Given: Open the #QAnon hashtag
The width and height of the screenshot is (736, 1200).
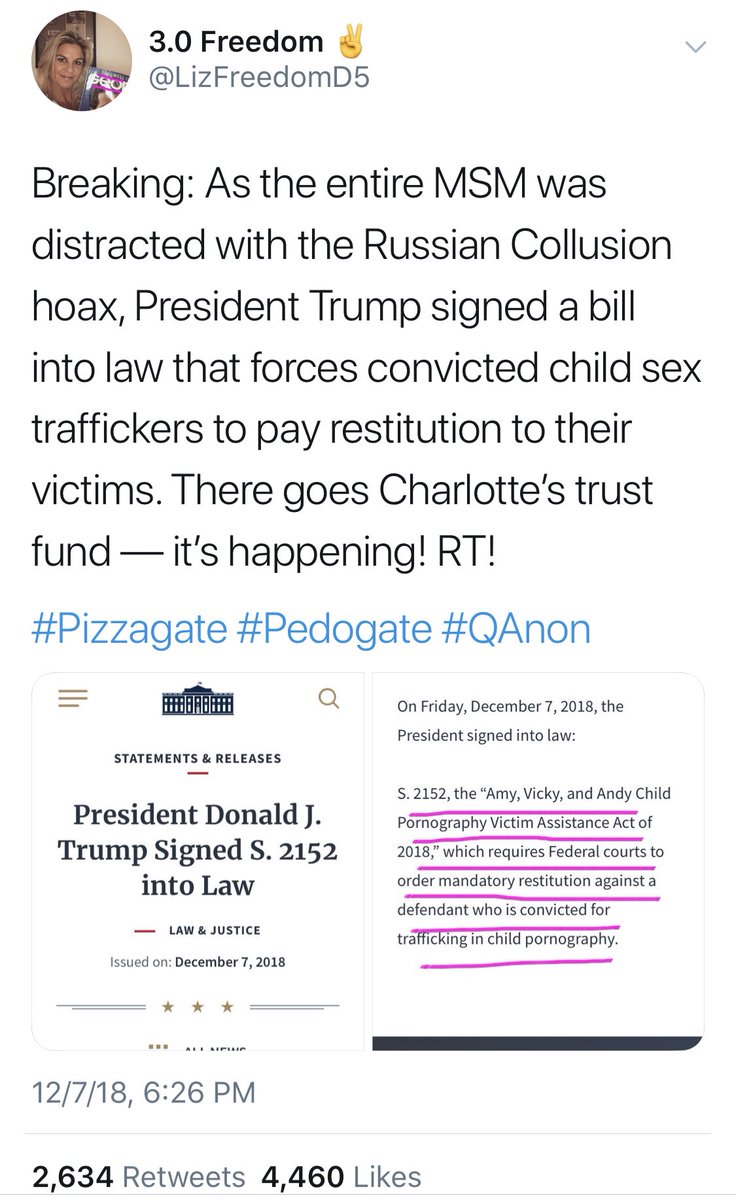Looking at the screenshot, I should (x=515, y=629).
